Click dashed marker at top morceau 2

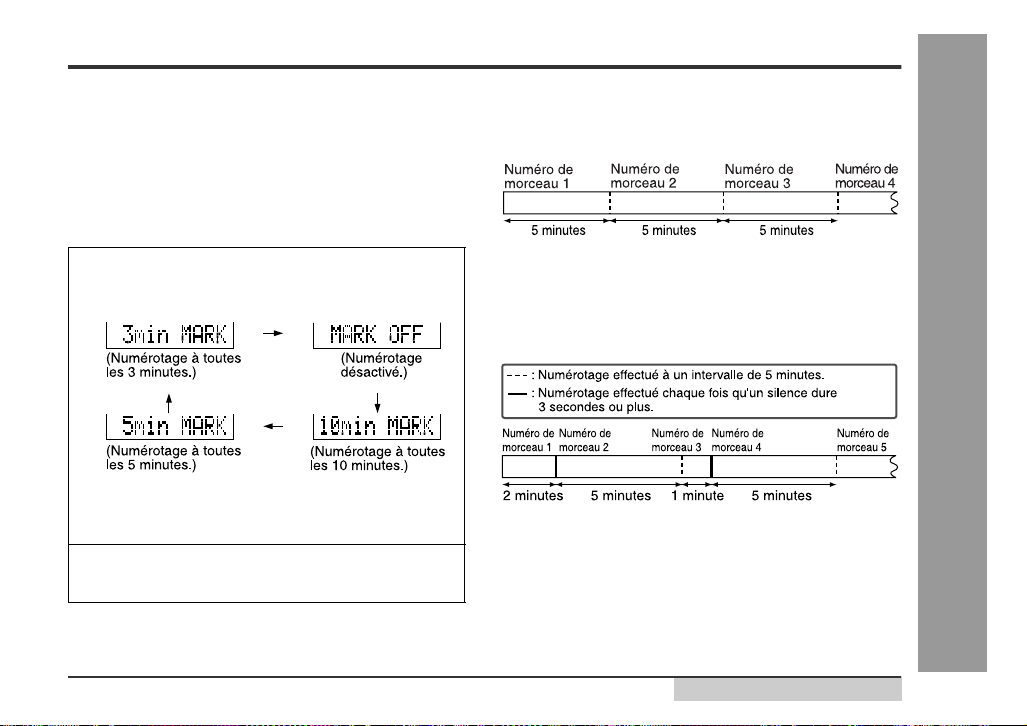coord(610,202)
